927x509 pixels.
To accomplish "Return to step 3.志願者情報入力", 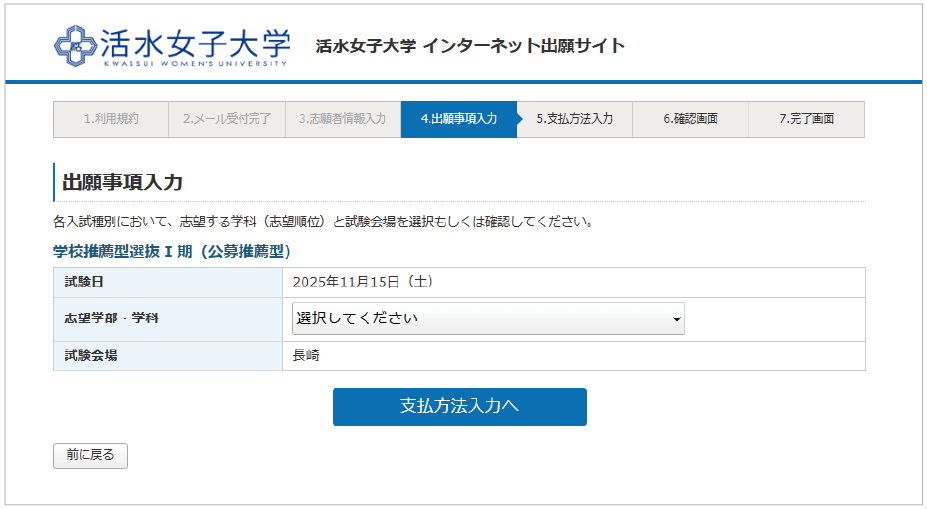I will [x=342, y=119].
